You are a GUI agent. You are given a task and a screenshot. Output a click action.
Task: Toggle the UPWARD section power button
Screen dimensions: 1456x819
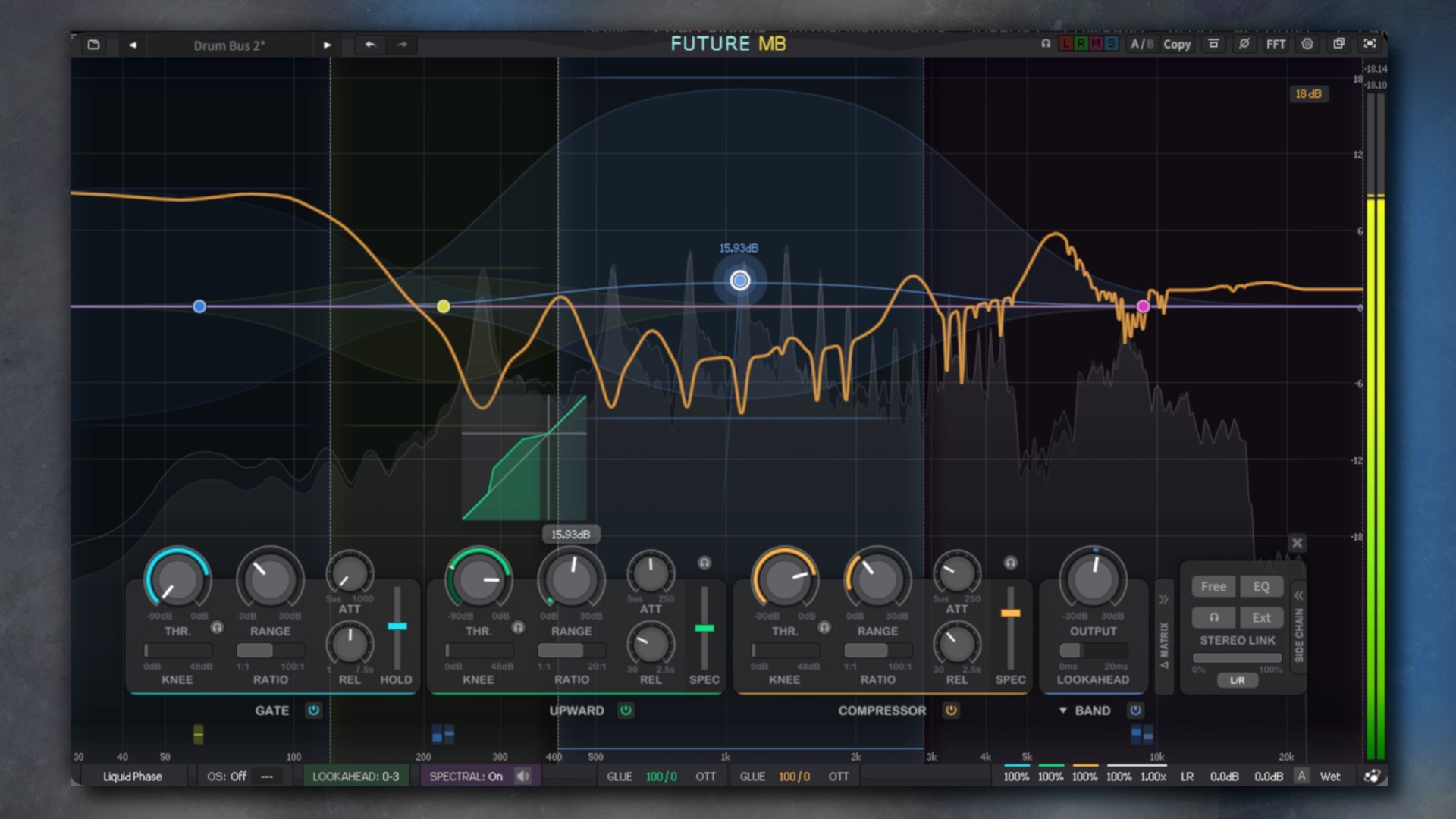point(626,711)
